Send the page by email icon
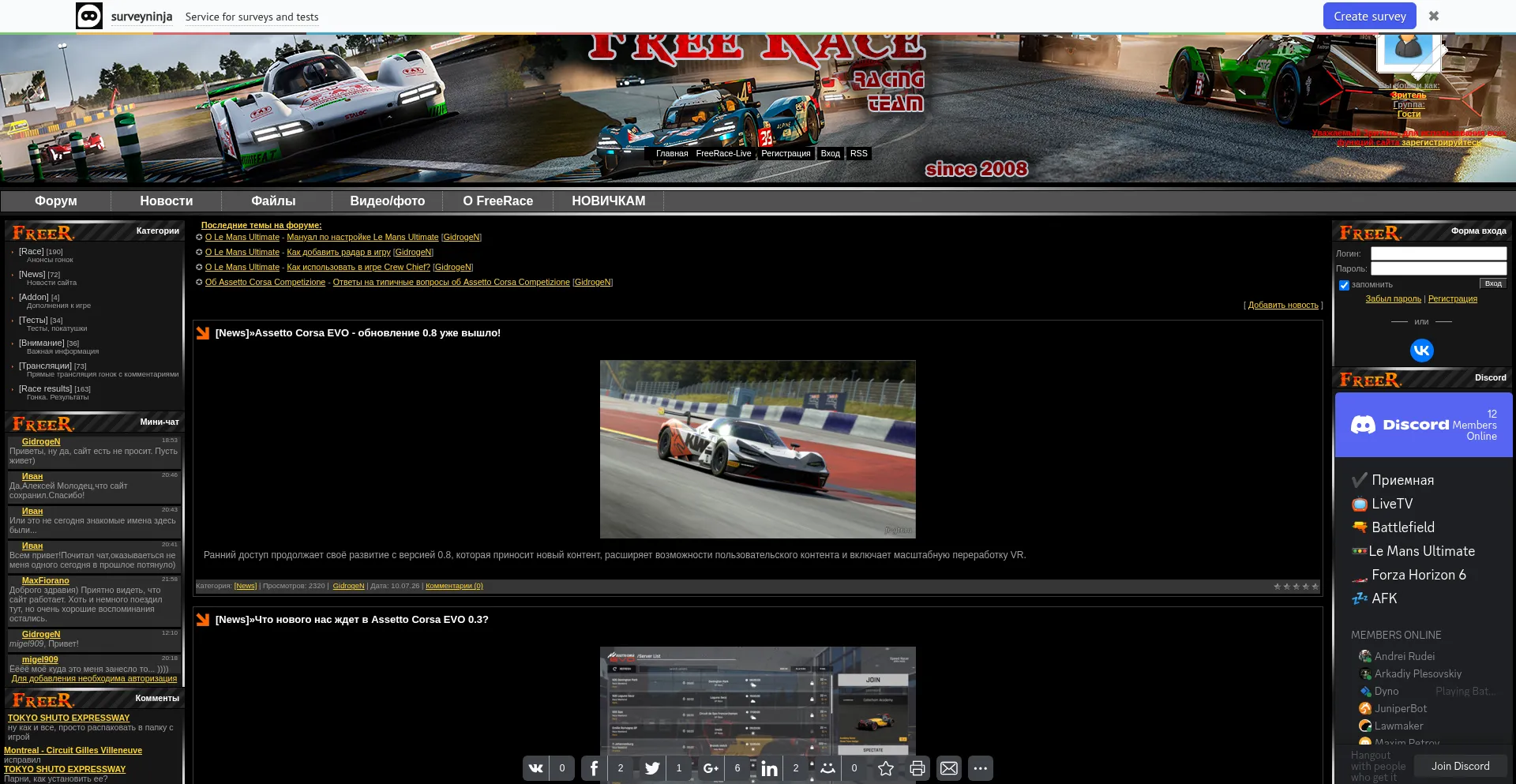 [949, 768]
